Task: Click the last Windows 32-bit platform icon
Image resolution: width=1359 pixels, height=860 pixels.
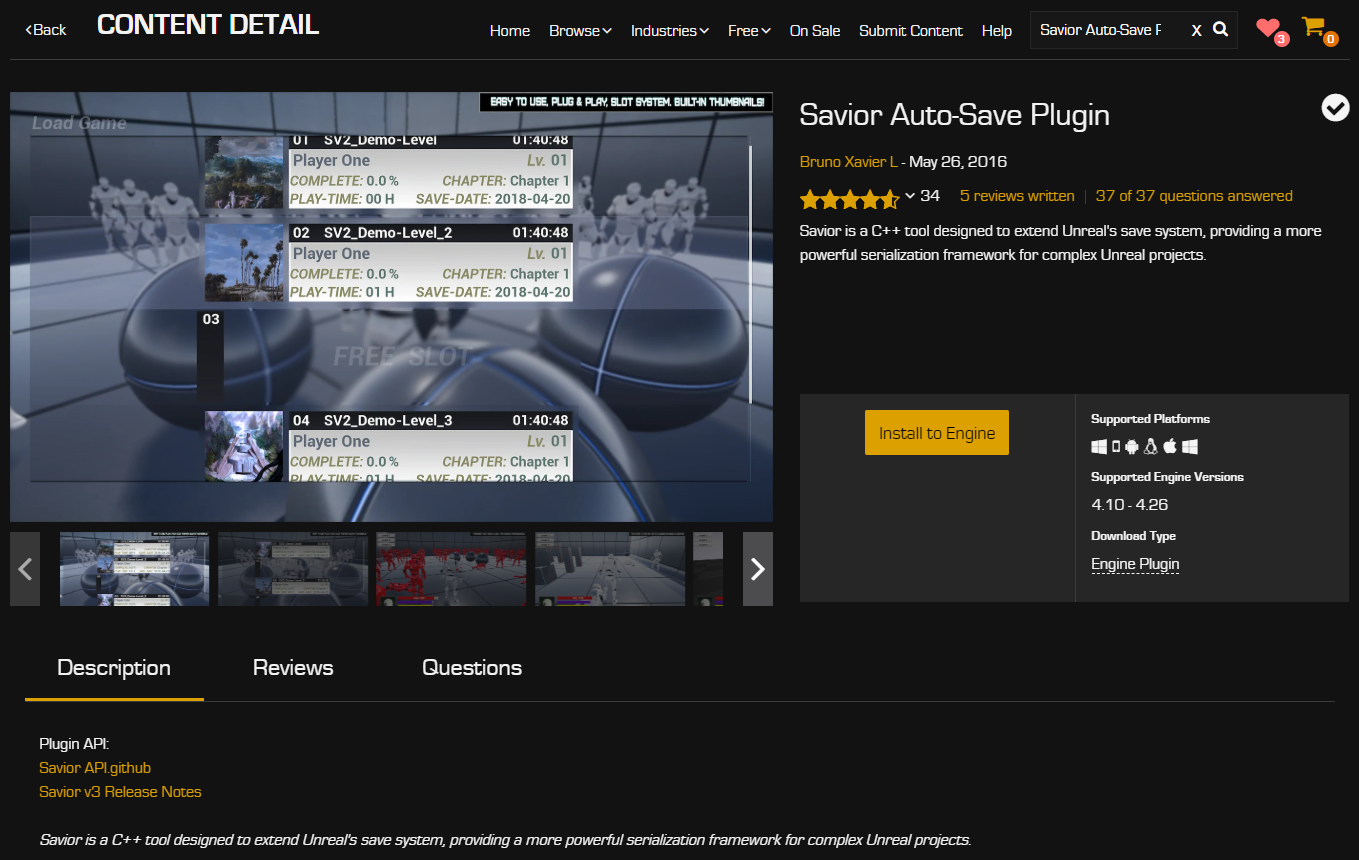Action: (x=1189, y=447)
